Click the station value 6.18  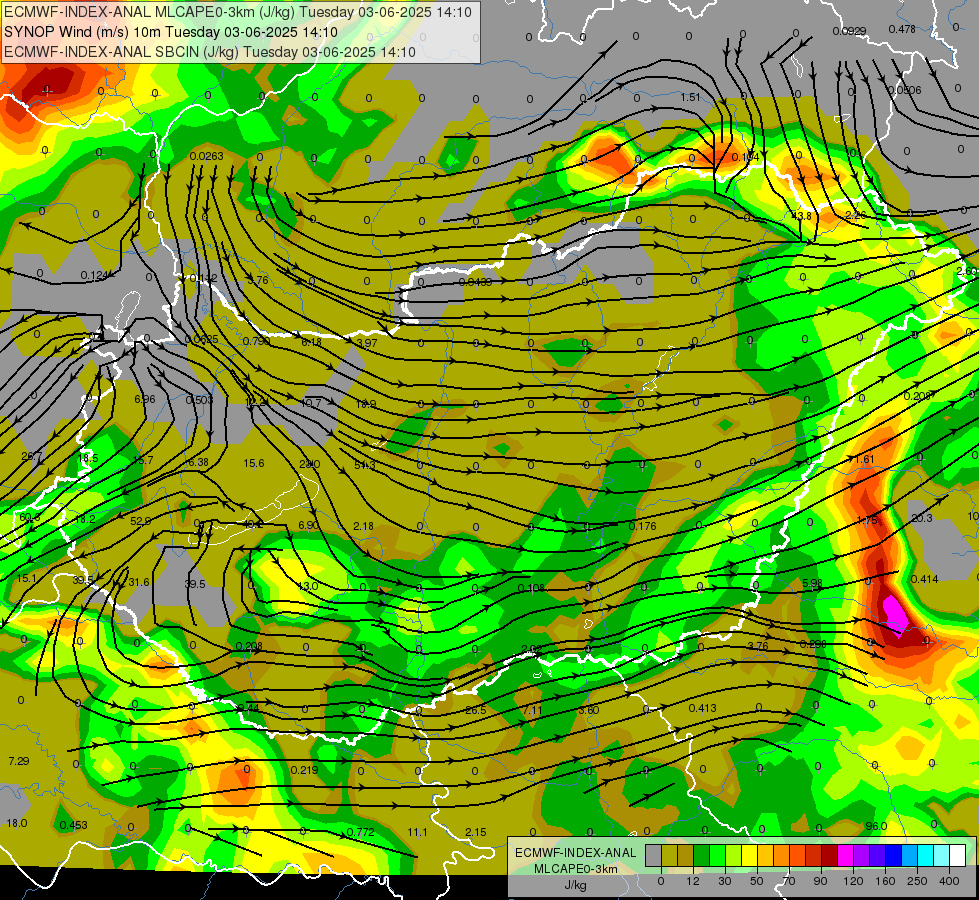coord(312,342)
